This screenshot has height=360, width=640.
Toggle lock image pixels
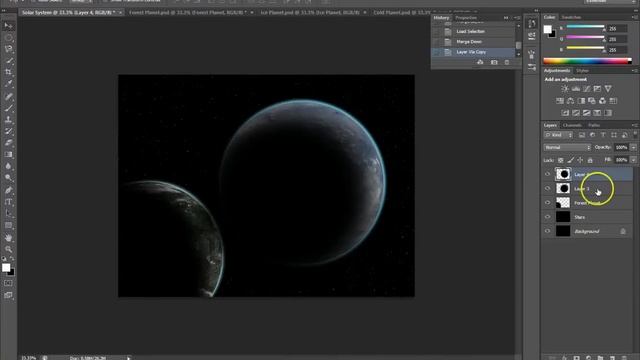coord(571,160)
